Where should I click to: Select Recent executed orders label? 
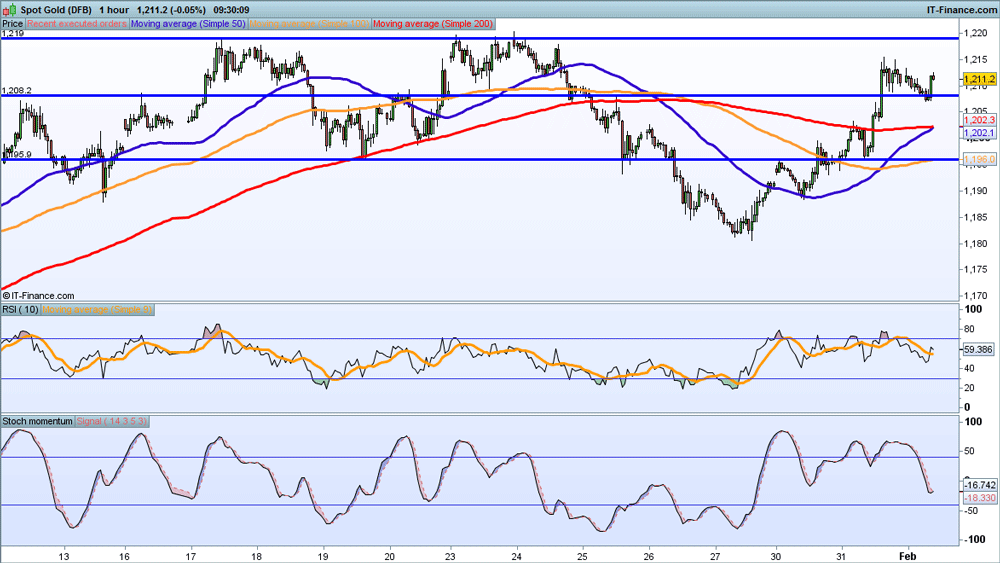(x=77, y=24)
